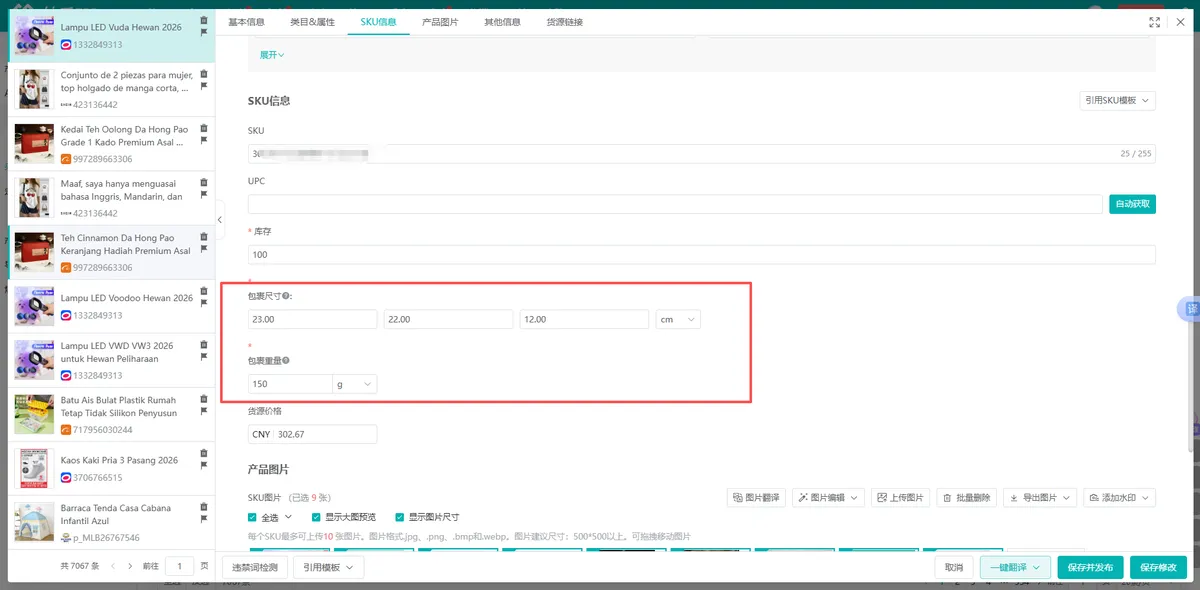The image size is (1200, 590).
Task: Flag the Kaos Kaki Pria 3 Pasang listing
Action: [204, 466]
